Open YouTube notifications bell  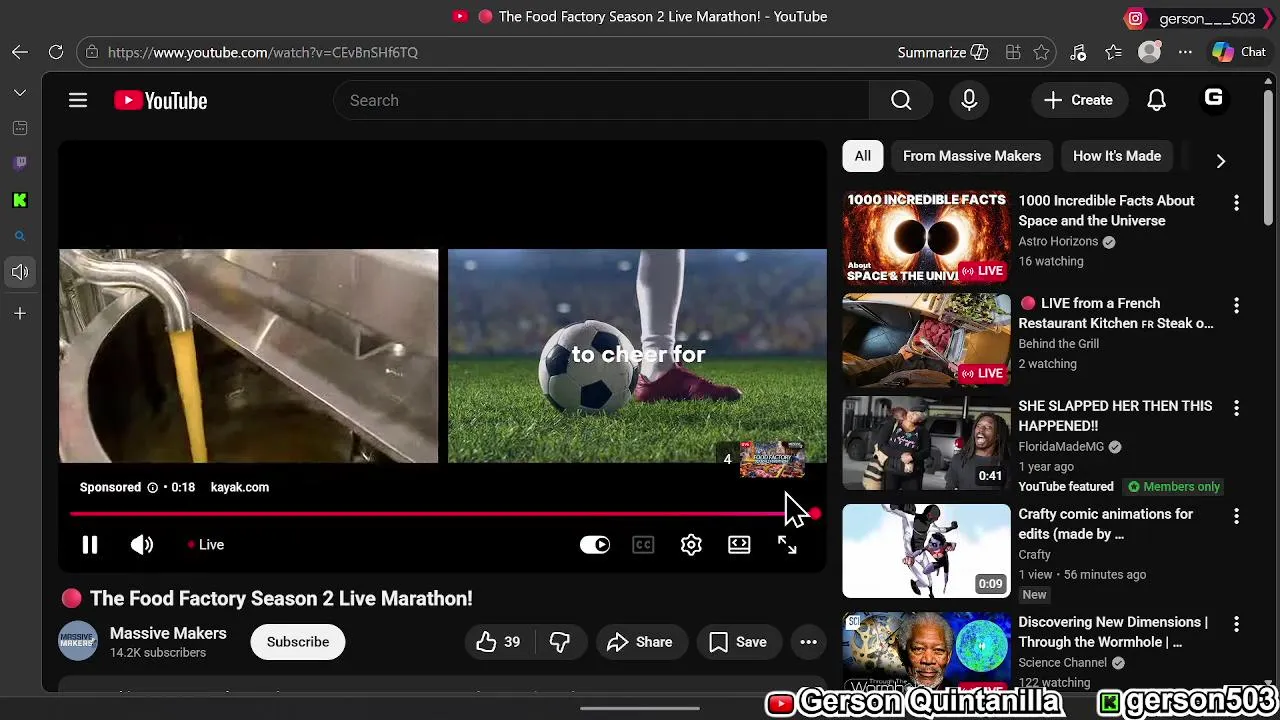click(1156, 100)
